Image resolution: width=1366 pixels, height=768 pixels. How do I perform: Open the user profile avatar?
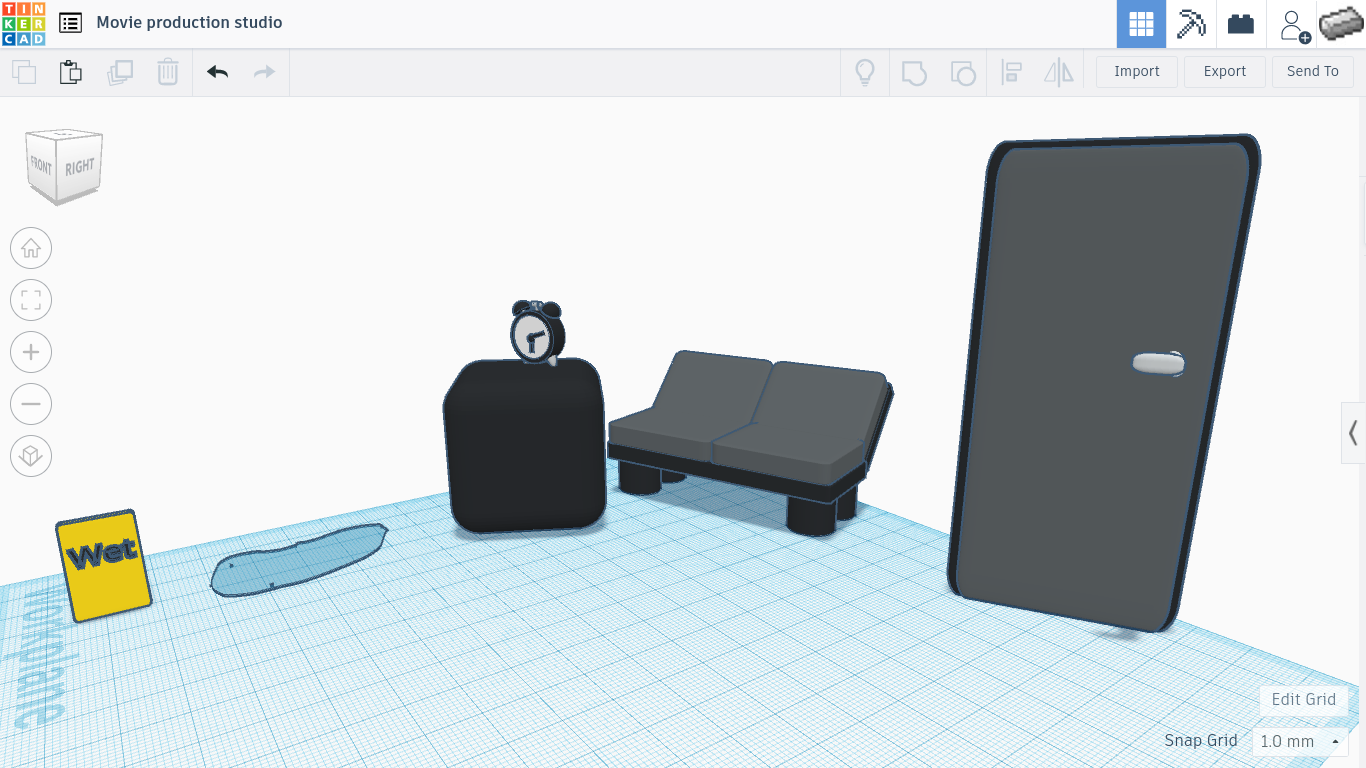(x=1342, y=24)
